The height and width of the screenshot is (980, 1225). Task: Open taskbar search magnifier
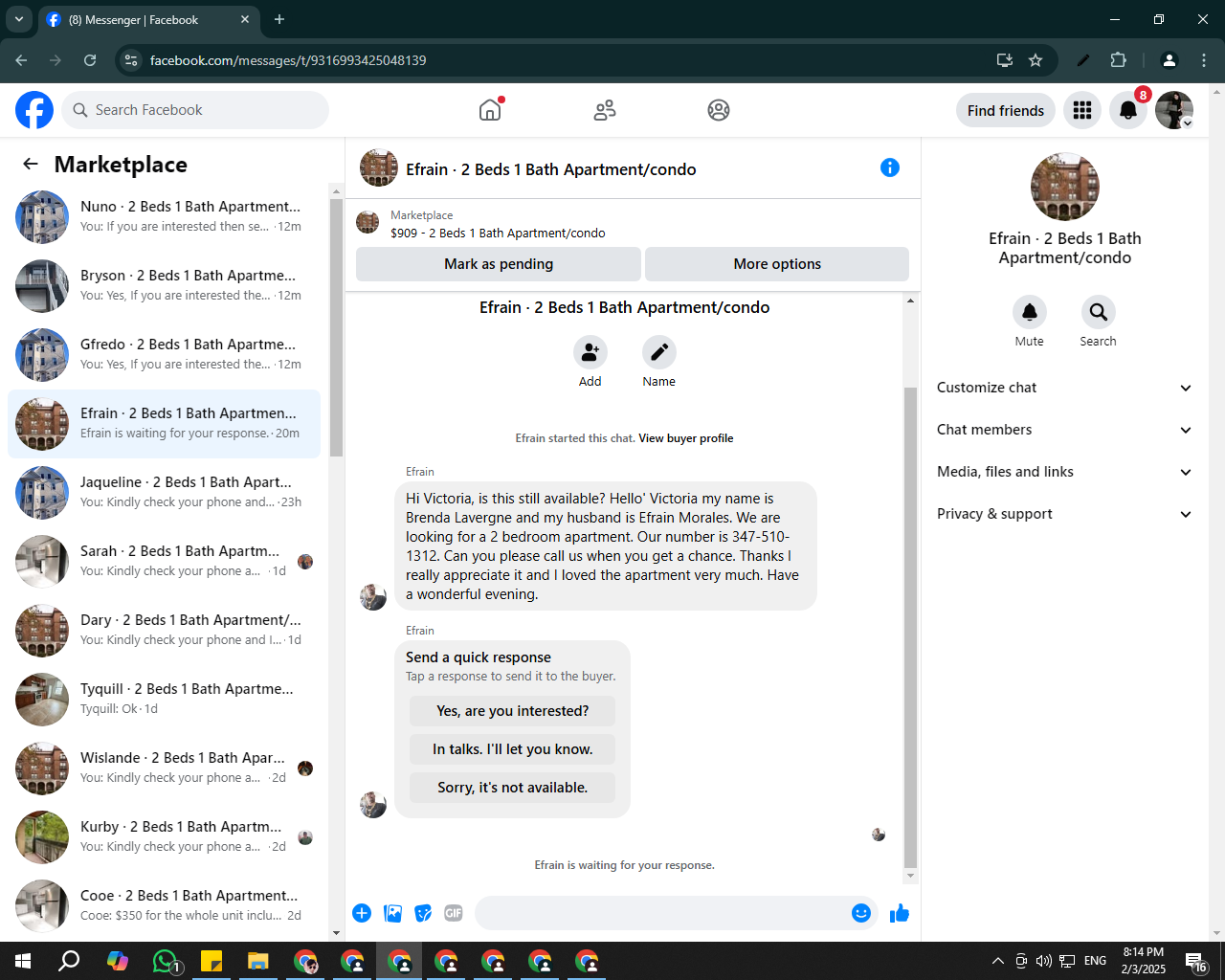point(69,961)
